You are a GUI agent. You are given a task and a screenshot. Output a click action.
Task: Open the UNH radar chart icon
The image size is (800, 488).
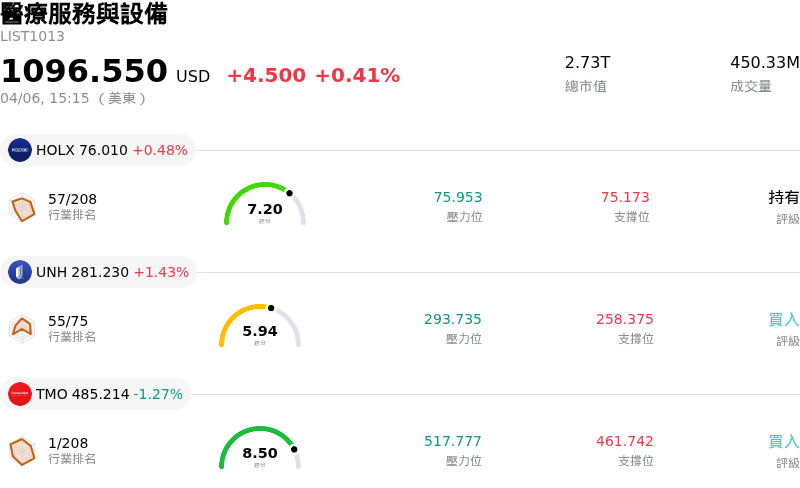22,328
